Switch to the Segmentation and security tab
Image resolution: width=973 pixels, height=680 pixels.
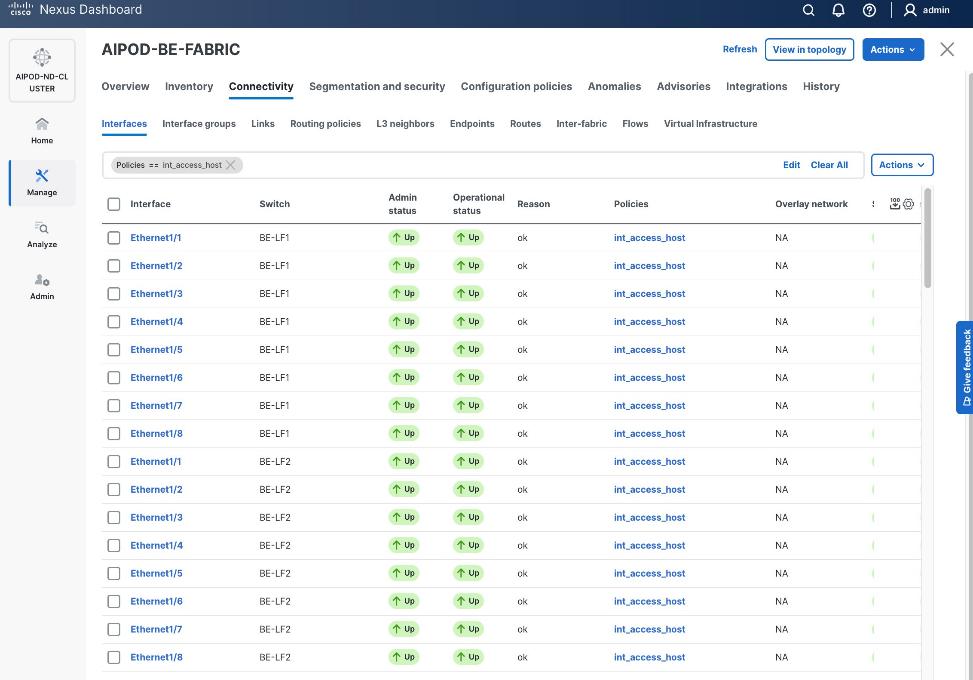click(x=377, y=87)
